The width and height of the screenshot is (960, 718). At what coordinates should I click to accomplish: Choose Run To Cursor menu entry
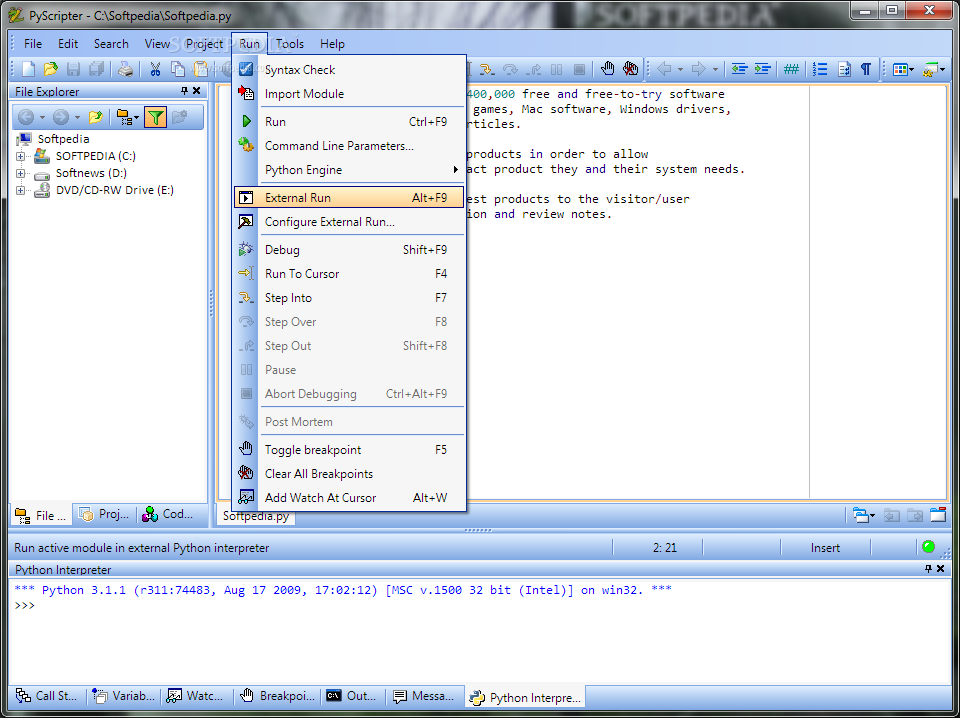349,274
